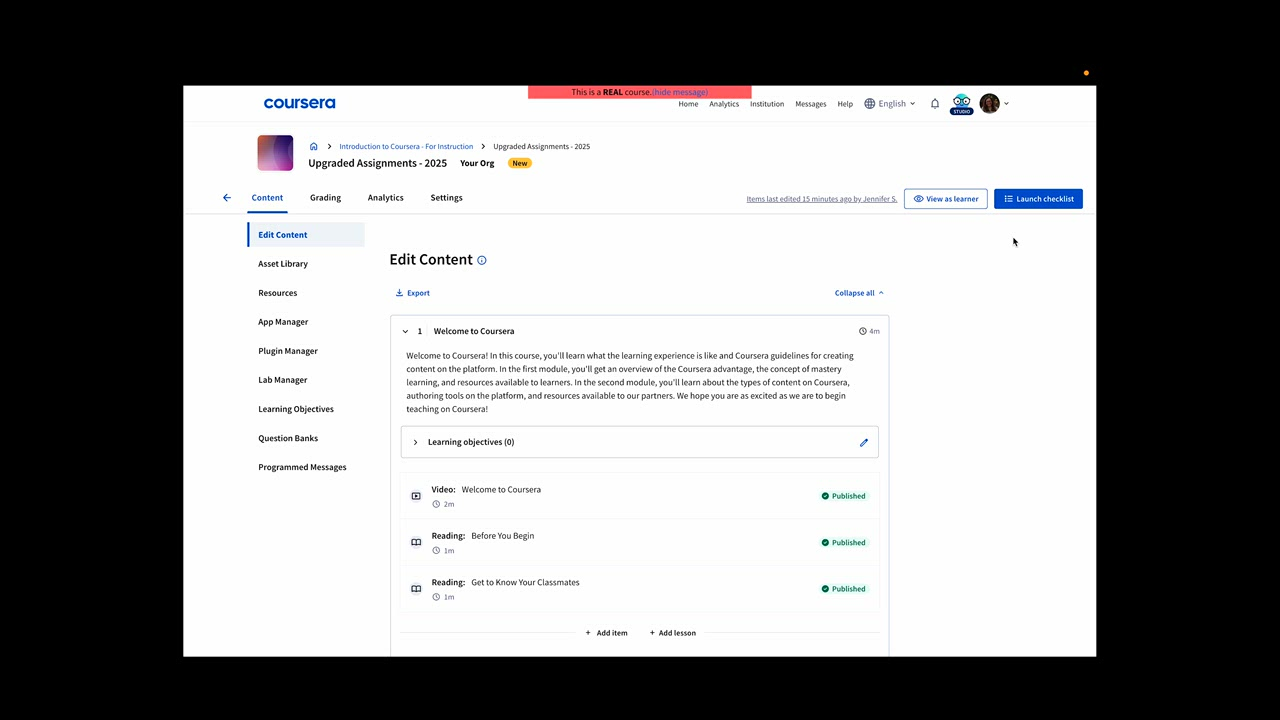Switch to the Settings tab

[x=446, y=198]
